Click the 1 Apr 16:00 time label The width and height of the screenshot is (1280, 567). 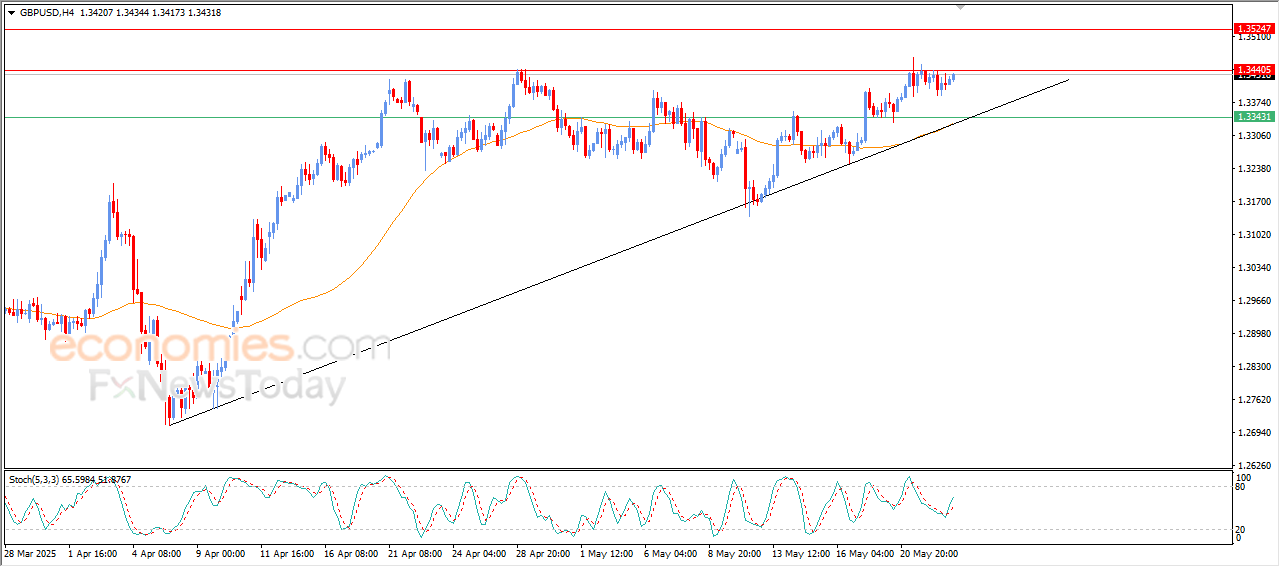[92, 552]
